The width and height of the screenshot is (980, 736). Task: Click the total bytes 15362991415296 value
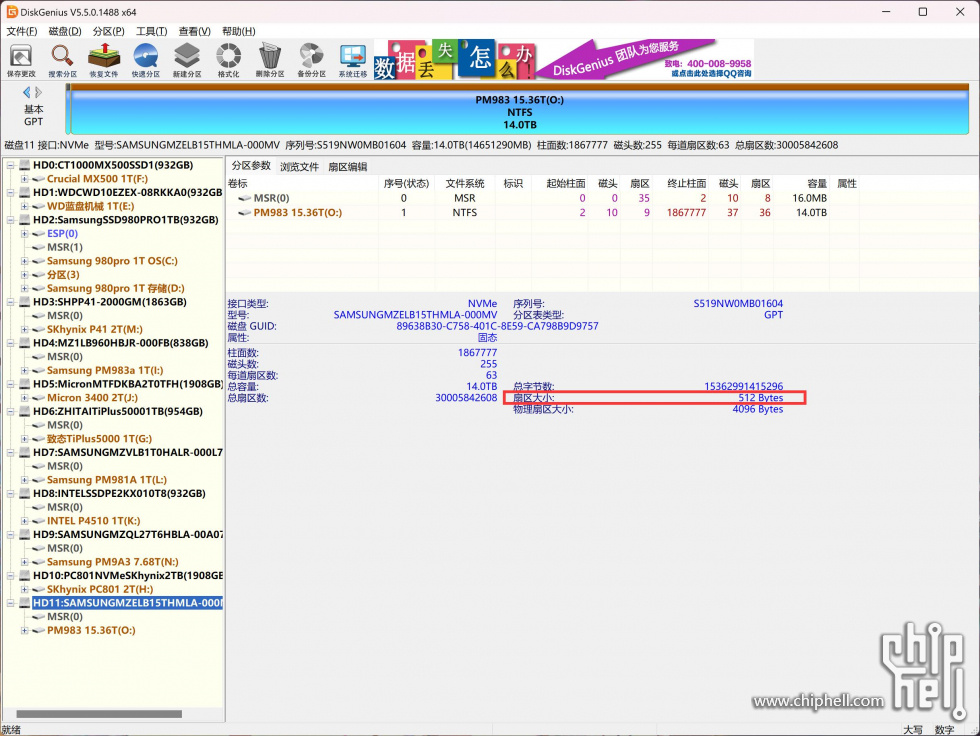[743, 386]
